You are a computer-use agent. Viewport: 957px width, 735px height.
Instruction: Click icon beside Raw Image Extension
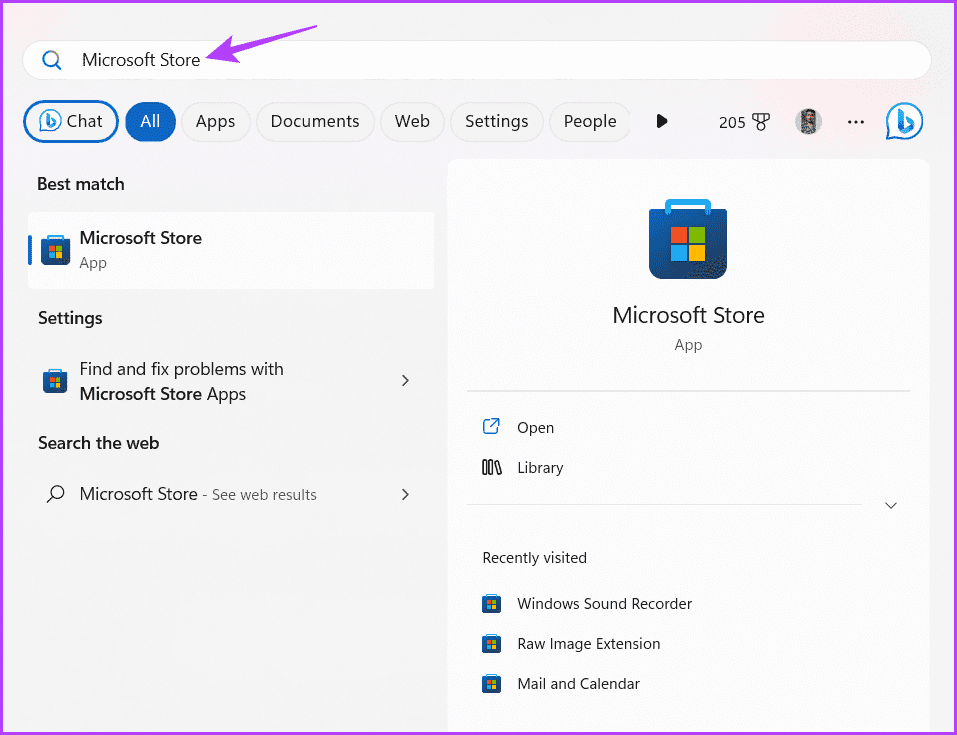click(x=491, y=643)
